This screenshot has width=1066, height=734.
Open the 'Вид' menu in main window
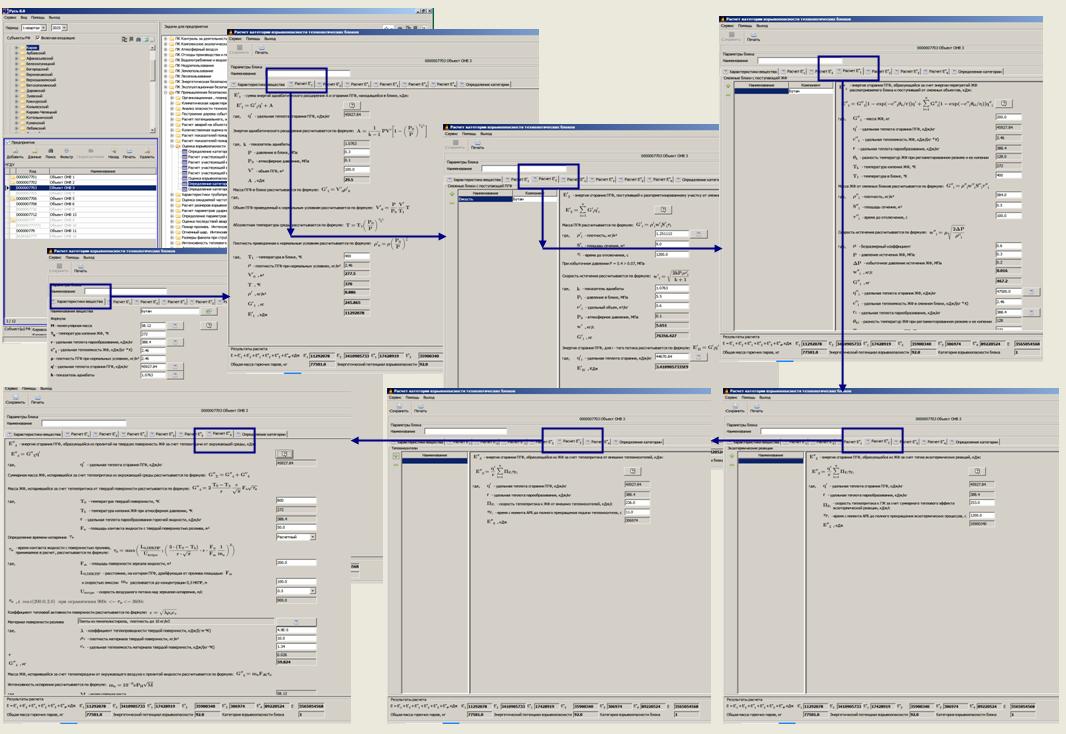click(22, 18)
